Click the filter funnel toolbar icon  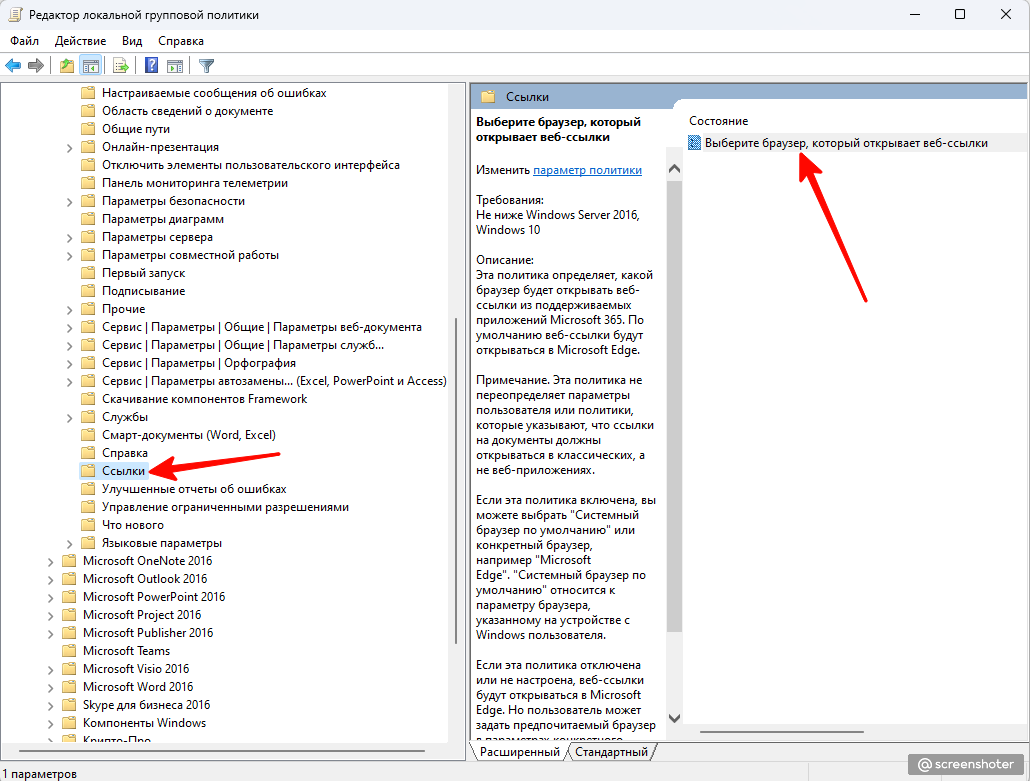coord(206,66)
